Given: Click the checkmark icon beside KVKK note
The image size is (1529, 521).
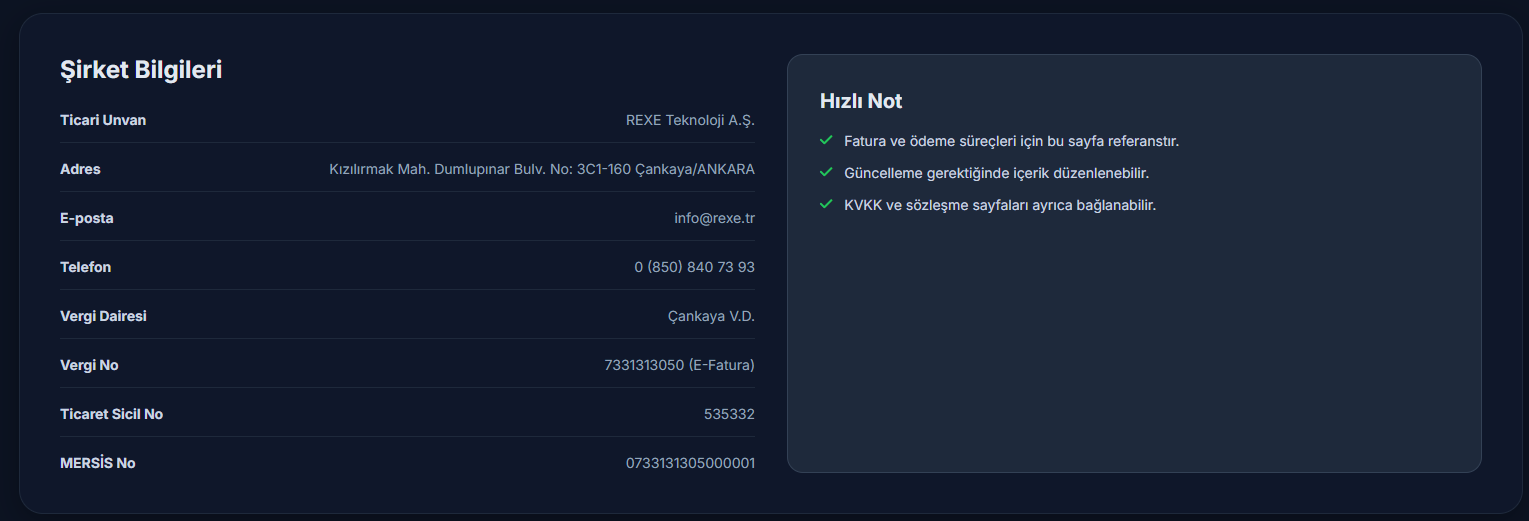Looking at the screenshot, I should pos(826,205).
